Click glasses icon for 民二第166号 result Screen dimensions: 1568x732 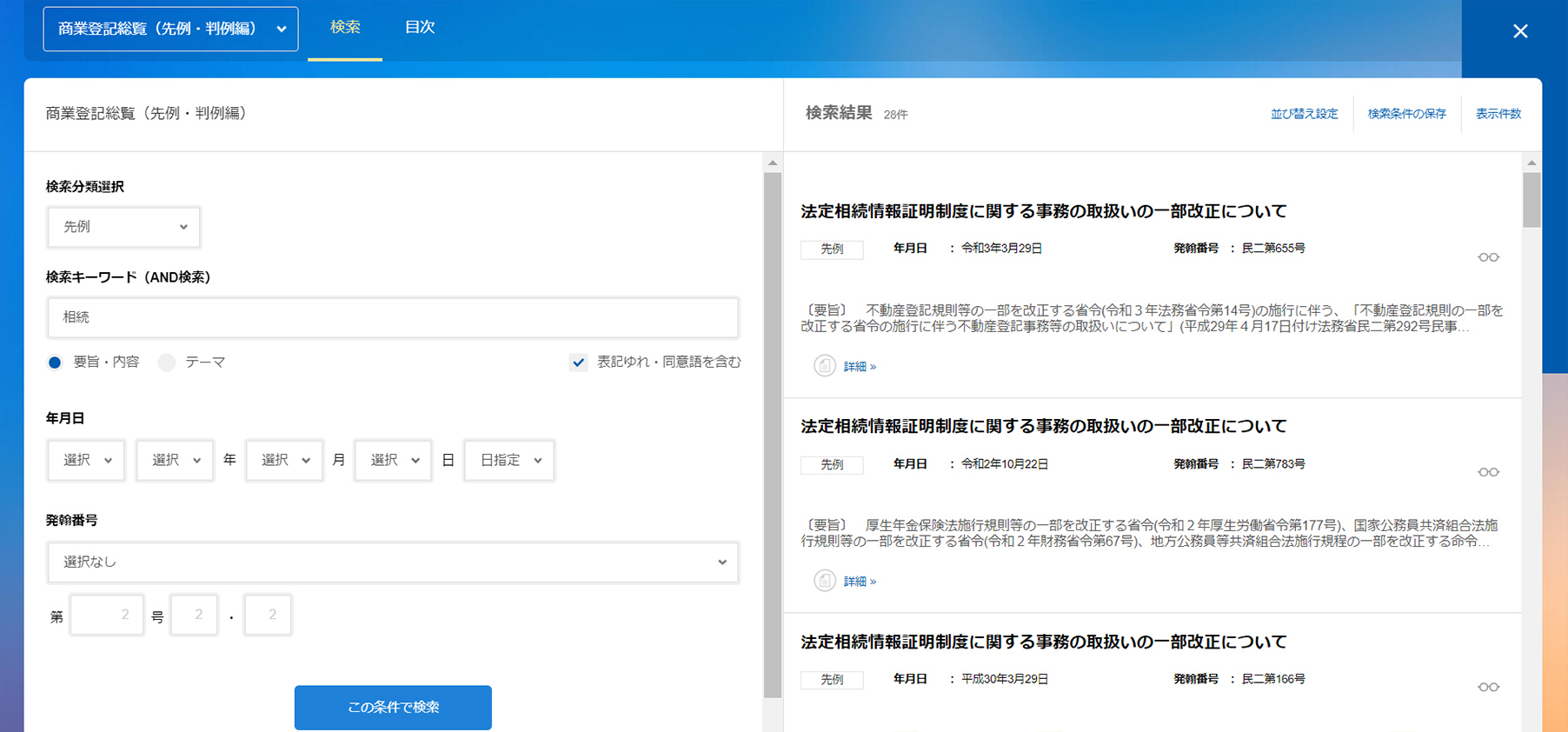coord(1488,687)
